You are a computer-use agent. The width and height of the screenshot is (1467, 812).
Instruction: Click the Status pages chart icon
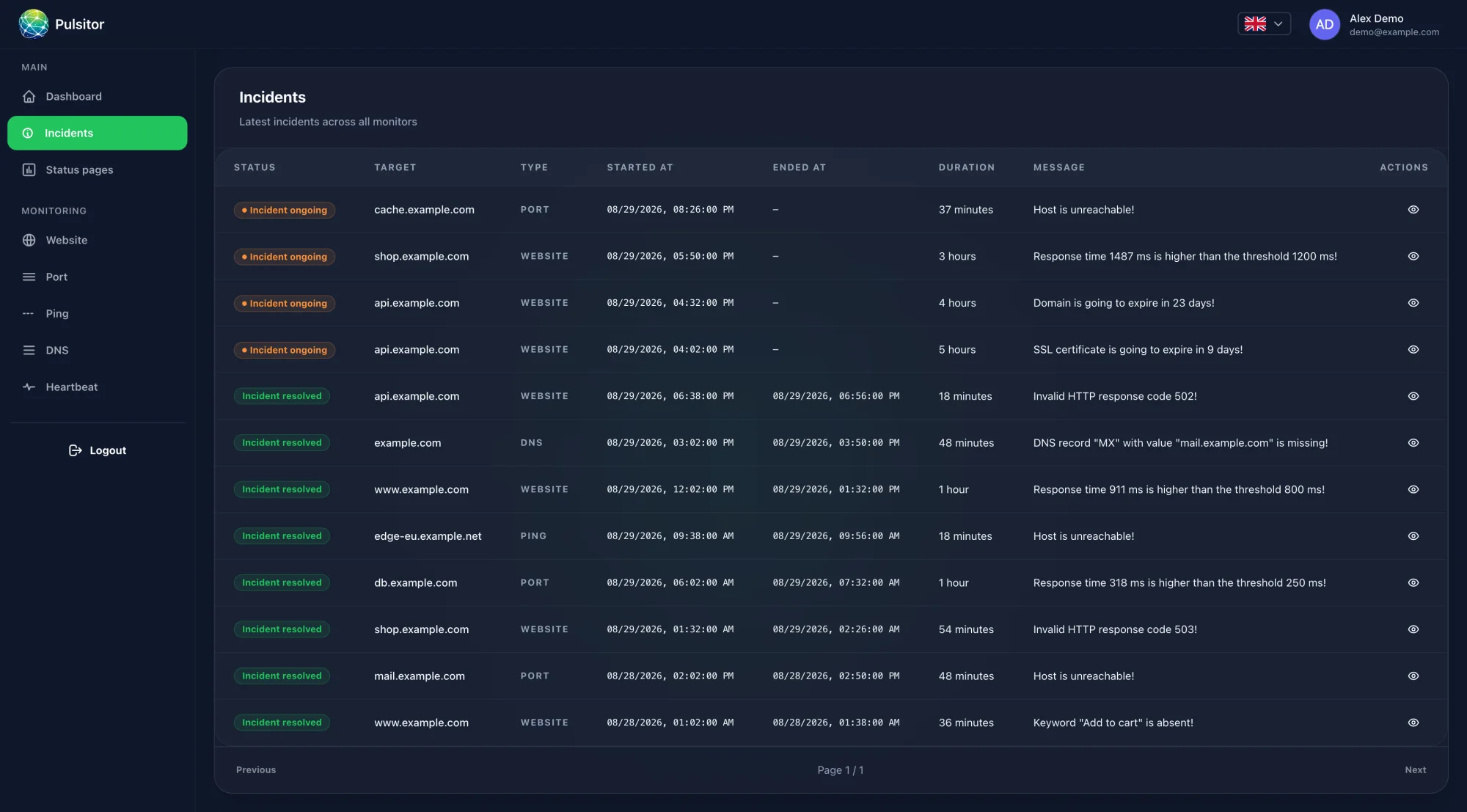(x=29, y=170)
